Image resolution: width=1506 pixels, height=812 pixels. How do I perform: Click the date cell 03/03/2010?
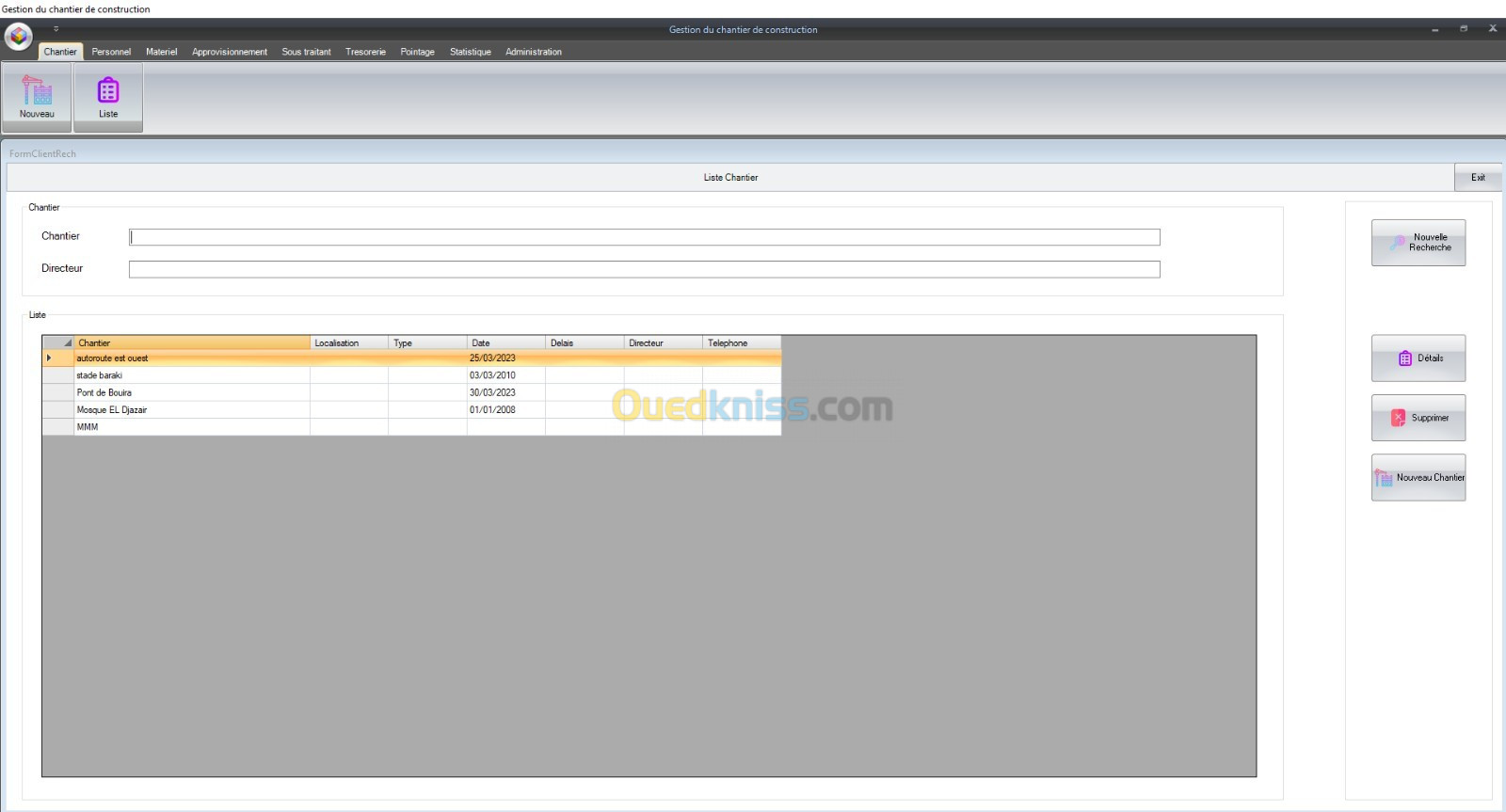[x=506, y=375]
